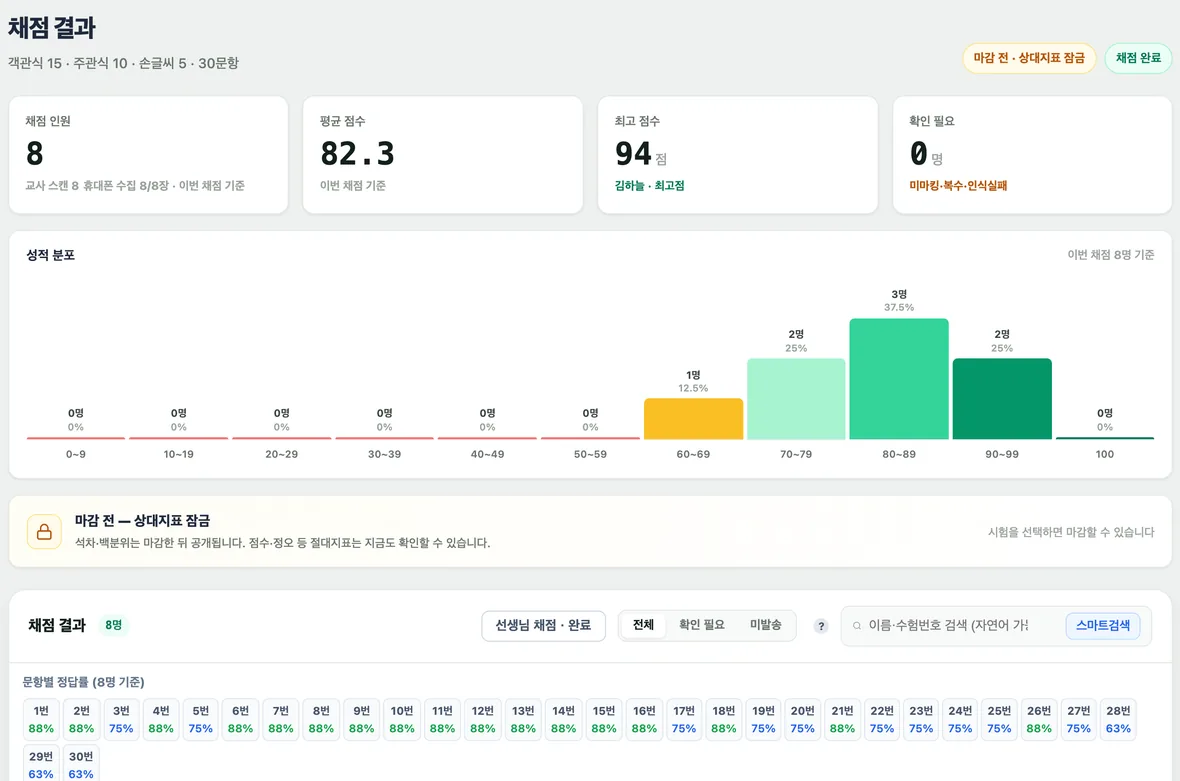Screen dimensions: 1180x781
Task: Open the 평균 점수 82.3 card
Action: coord(442,155)
